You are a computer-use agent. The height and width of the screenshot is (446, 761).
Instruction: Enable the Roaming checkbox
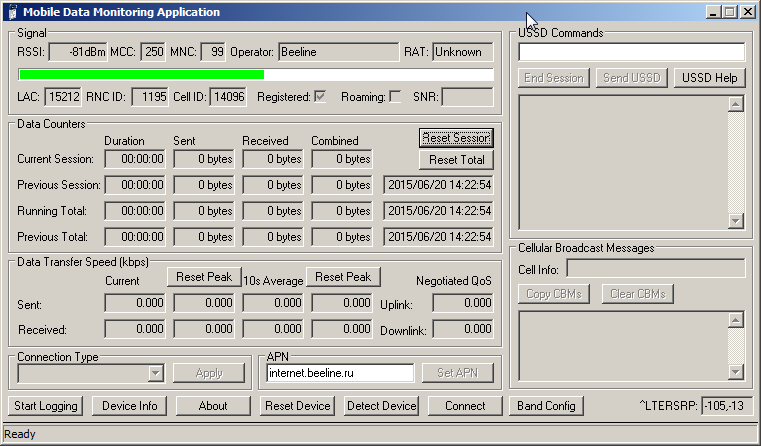coord(395,97)
